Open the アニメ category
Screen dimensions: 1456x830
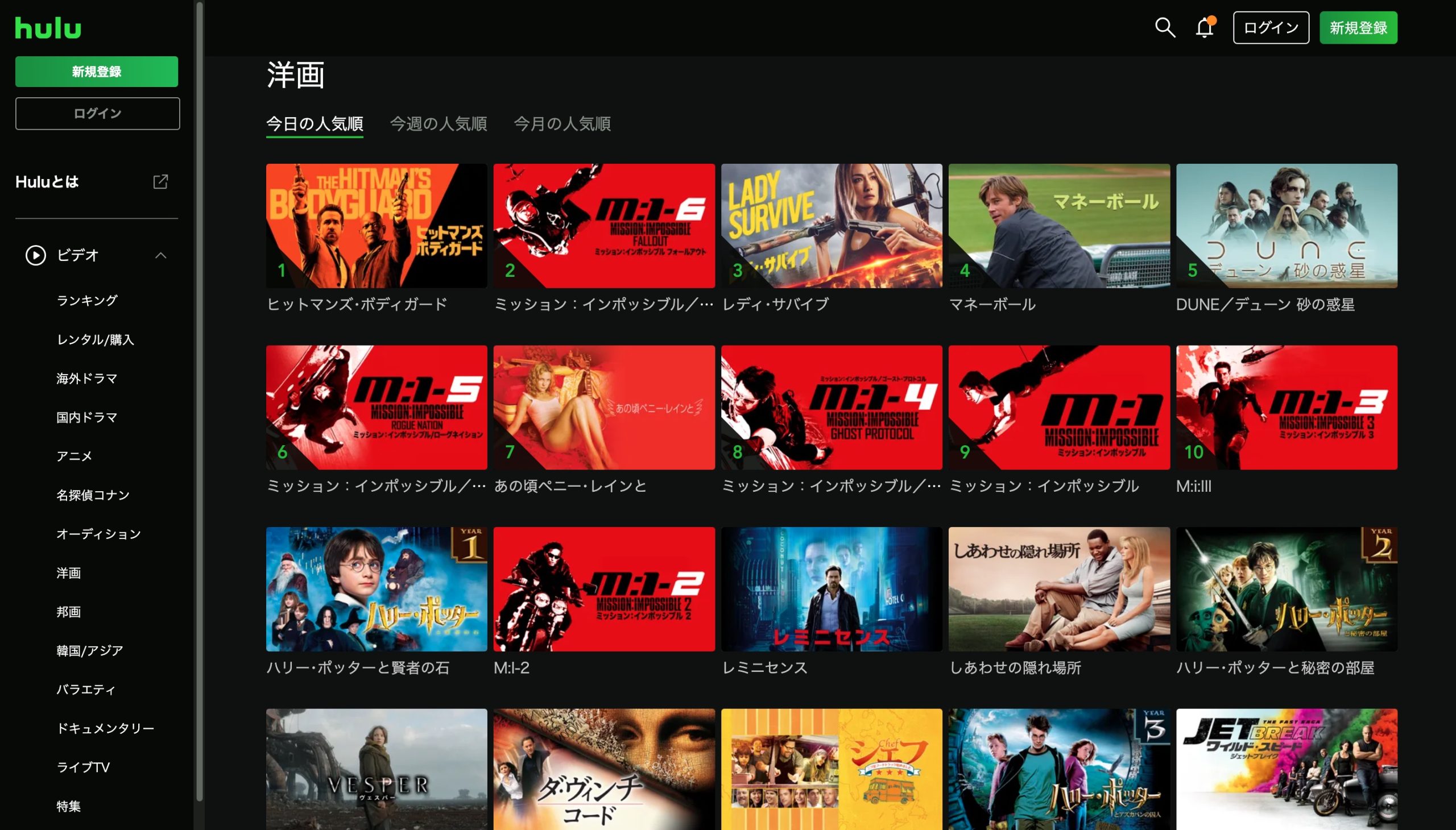tap(74, 456)
